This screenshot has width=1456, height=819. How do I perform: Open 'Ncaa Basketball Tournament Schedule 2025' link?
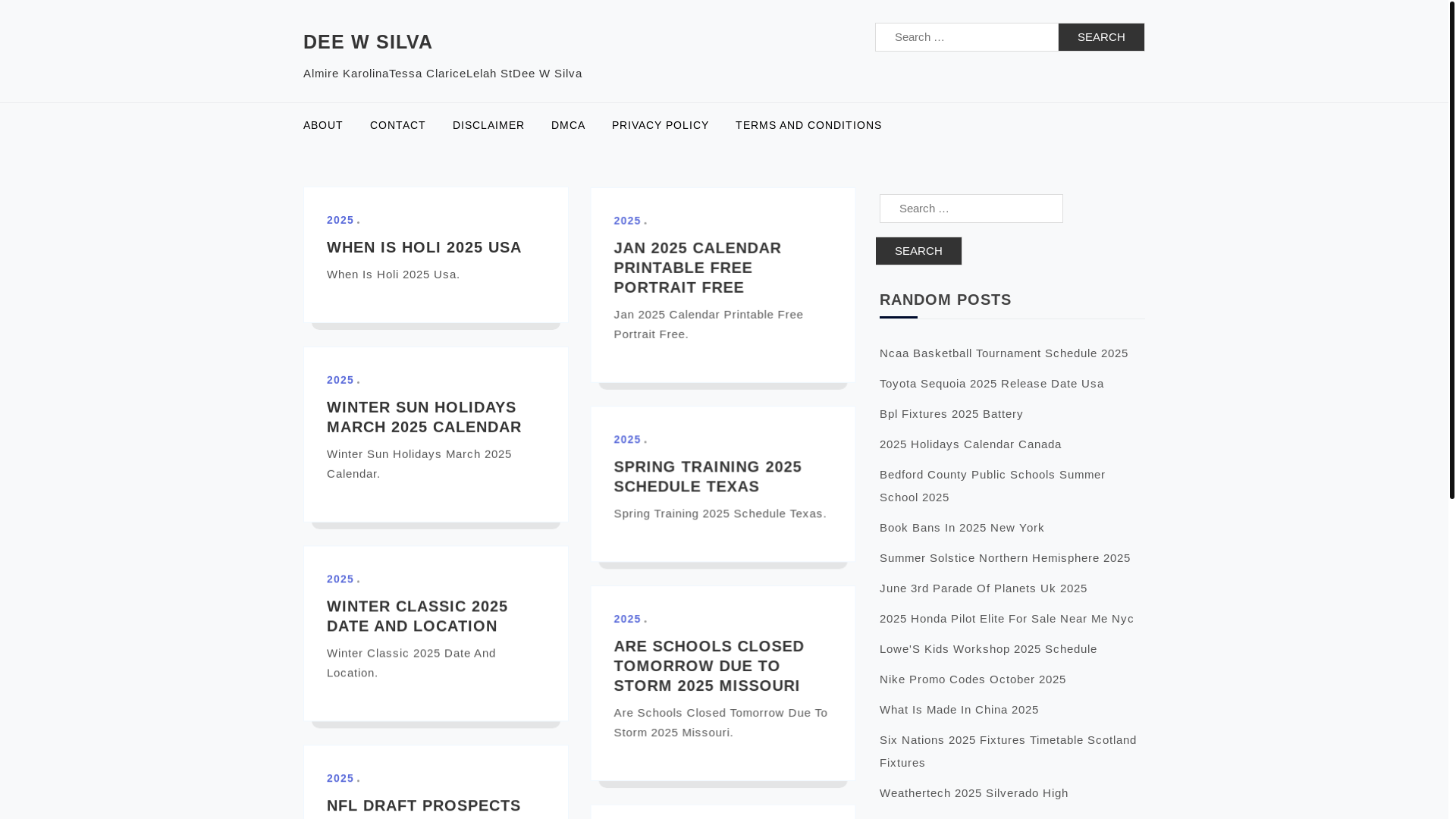point(1004,353)
